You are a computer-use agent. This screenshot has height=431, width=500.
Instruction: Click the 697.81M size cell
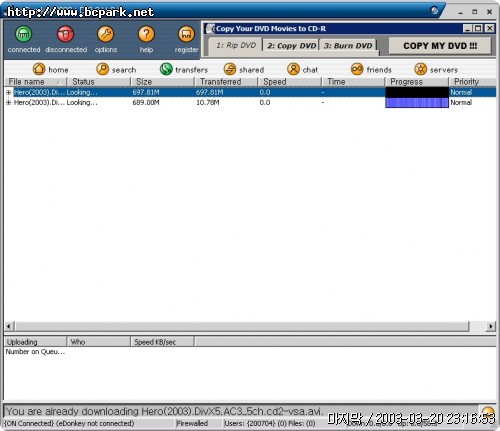click(x=146, y=92)
